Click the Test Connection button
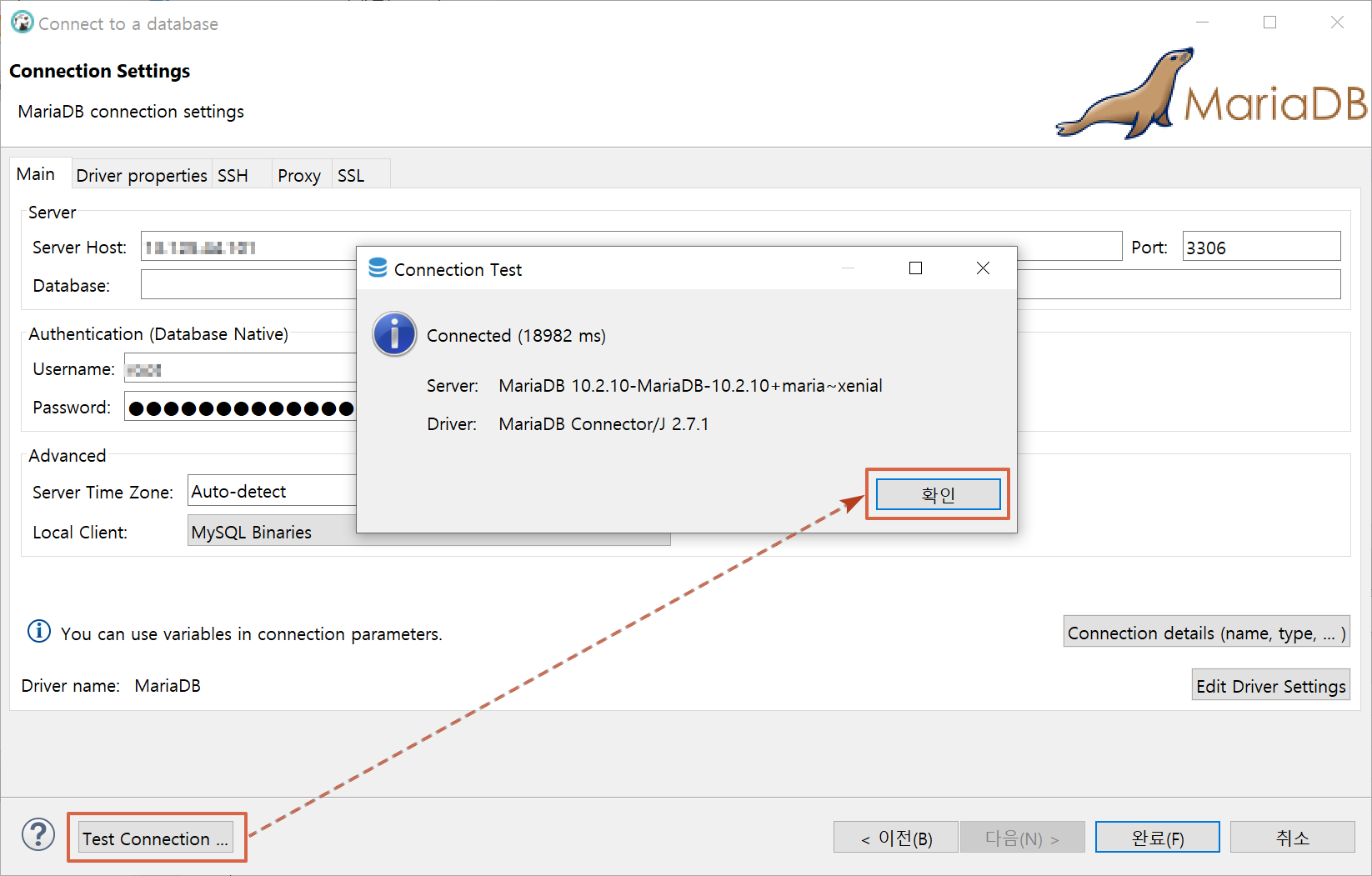 pos(155,838)
